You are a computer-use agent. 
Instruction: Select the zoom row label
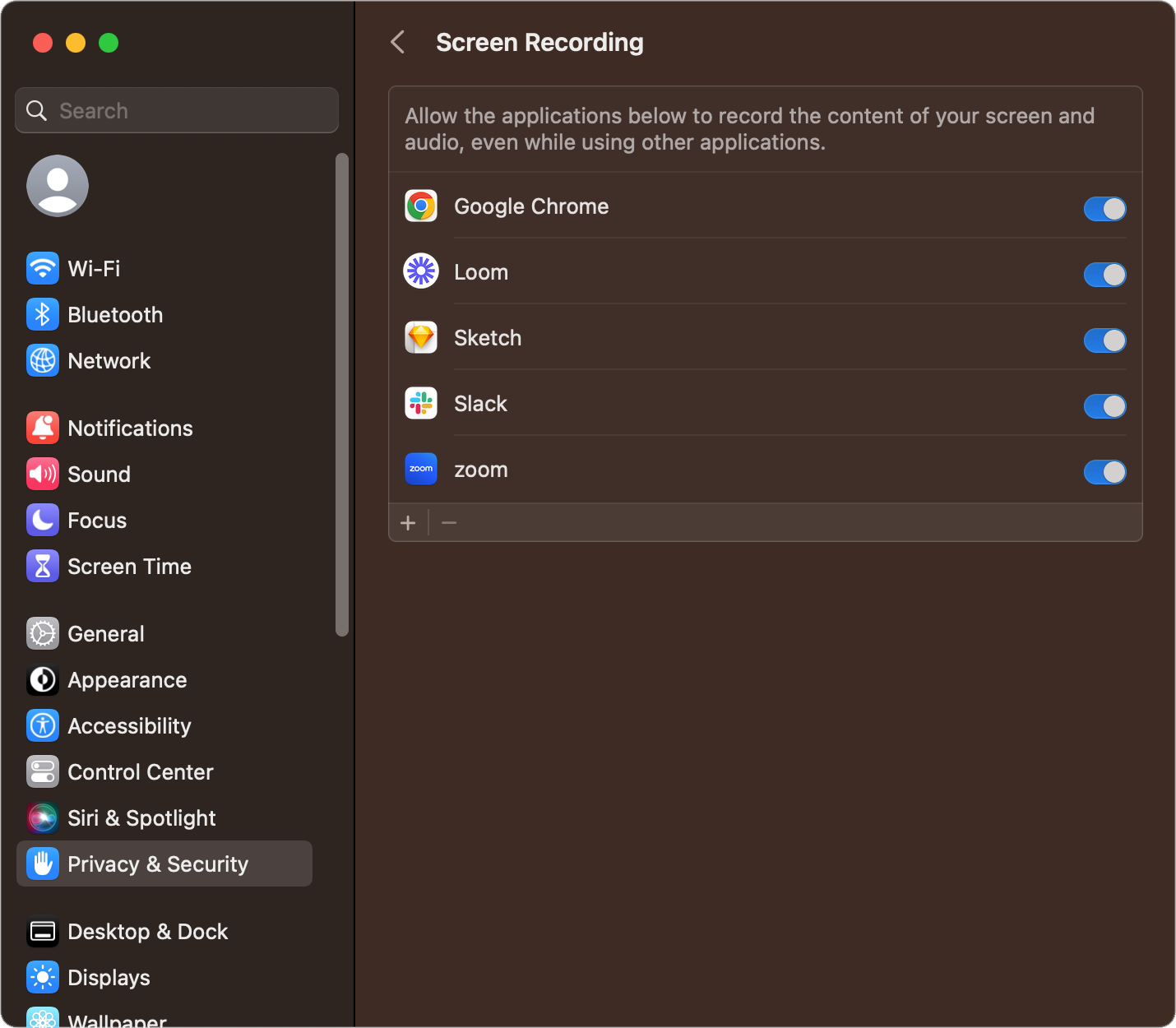[481, 470]
